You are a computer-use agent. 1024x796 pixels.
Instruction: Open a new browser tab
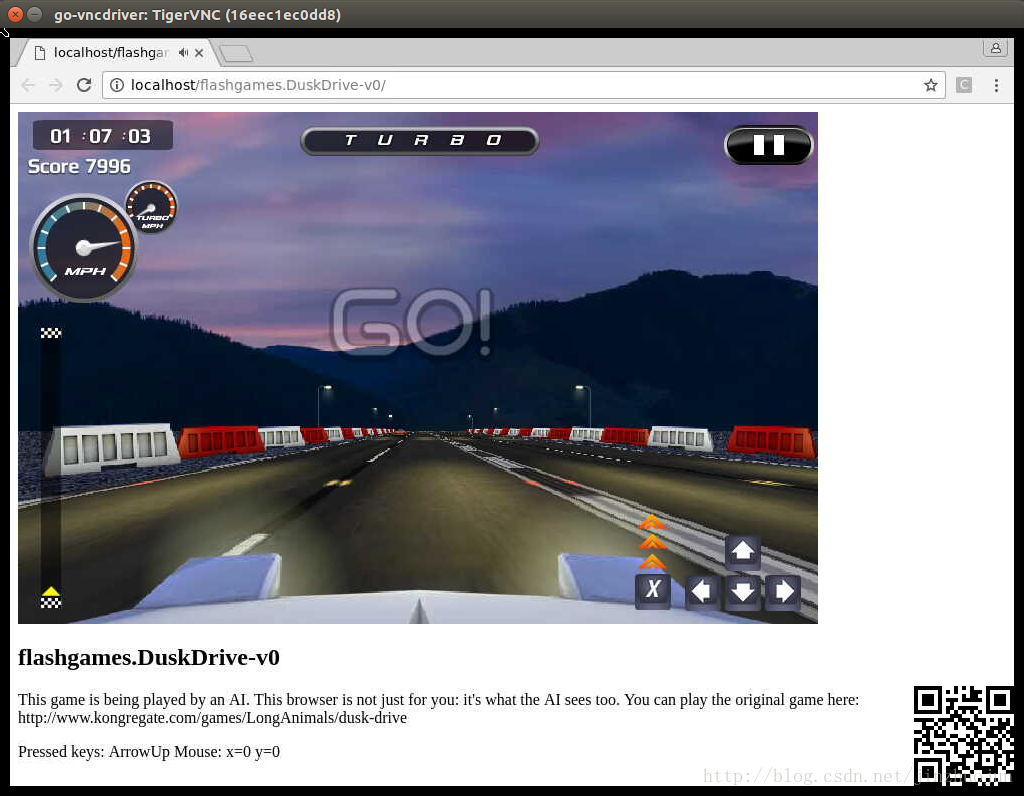[x=236, y=53]
